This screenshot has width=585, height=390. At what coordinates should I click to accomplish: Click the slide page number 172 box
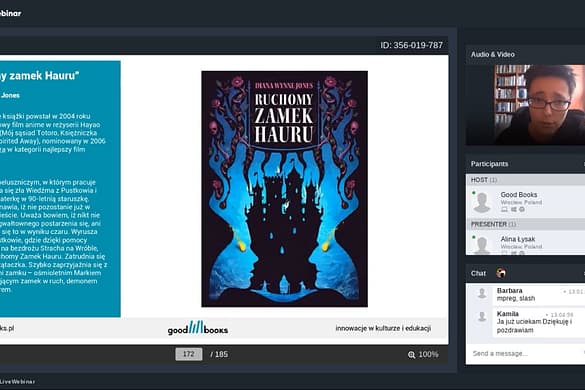[189, 354]
